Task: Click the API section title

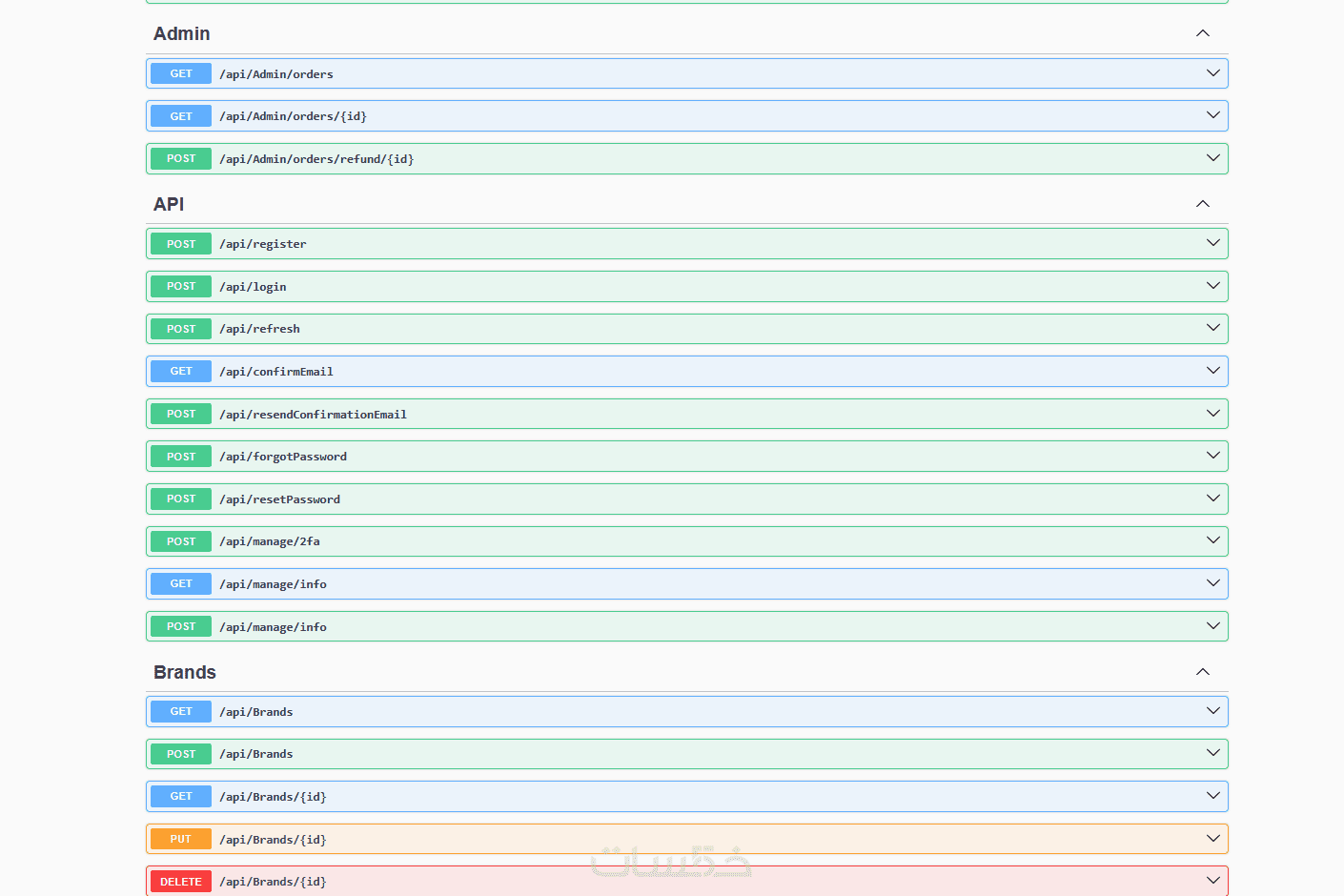Action: tap(169, 204)
